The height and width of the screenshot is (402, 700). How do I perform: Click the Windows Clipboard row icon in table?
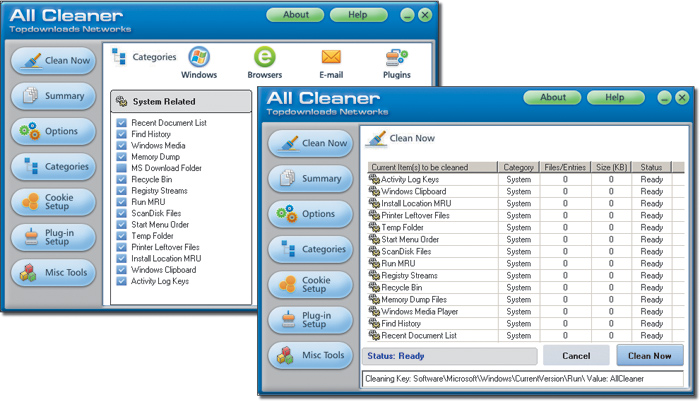point(374,191)
